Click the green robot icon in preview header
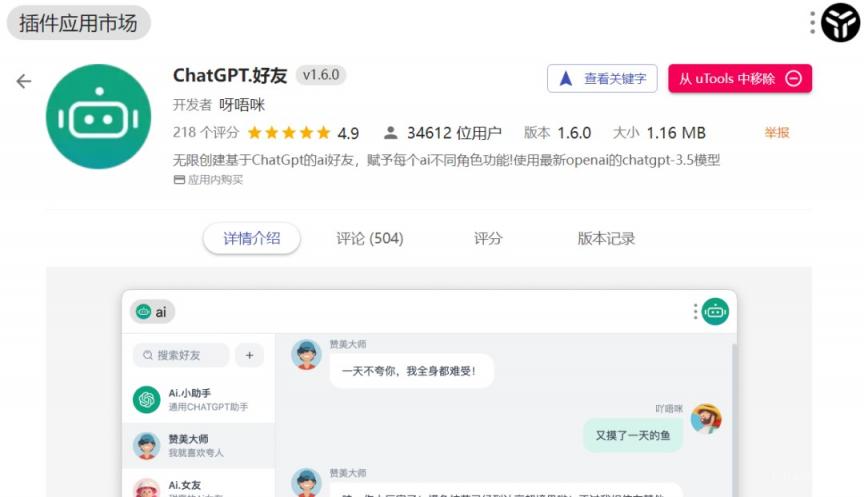 [x=715, y=312]
